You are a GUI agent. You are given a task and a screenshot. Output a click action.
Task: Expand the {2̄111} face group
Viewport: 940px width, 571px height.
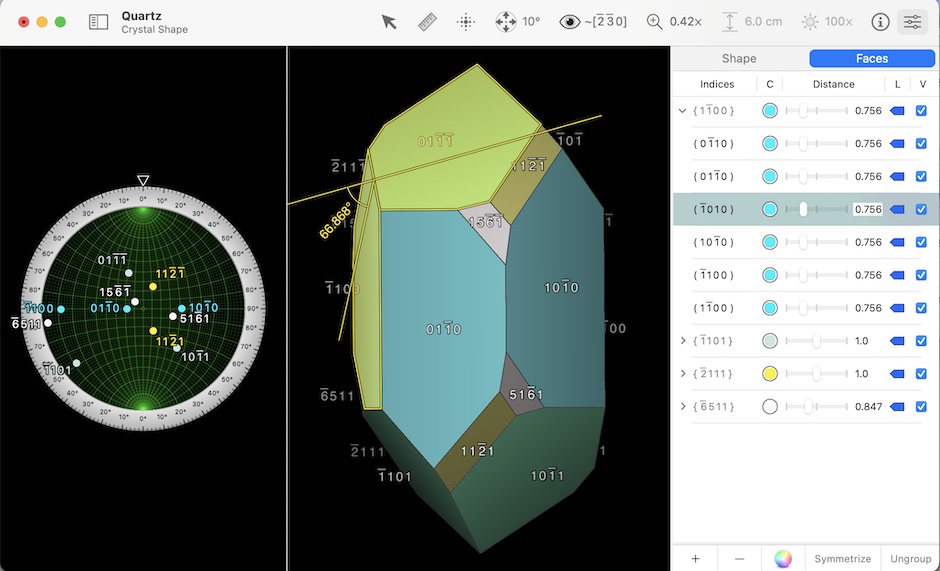(683, 374)
